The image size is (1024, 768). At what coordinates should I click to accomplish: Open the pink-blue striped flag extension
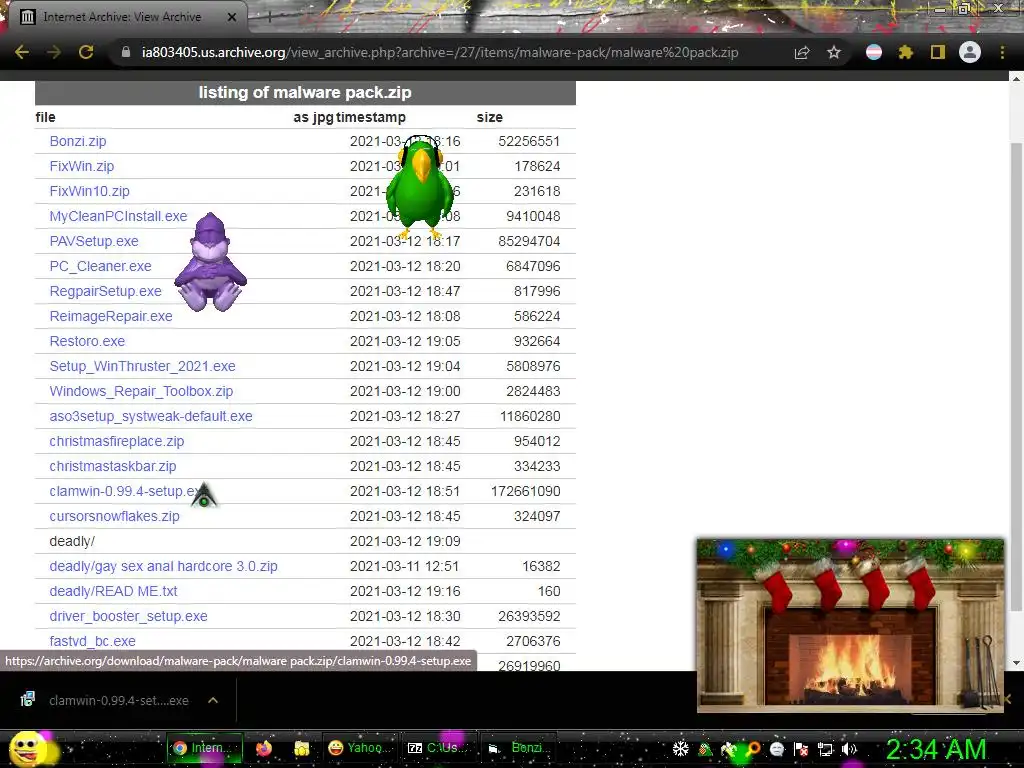point(874,52)
